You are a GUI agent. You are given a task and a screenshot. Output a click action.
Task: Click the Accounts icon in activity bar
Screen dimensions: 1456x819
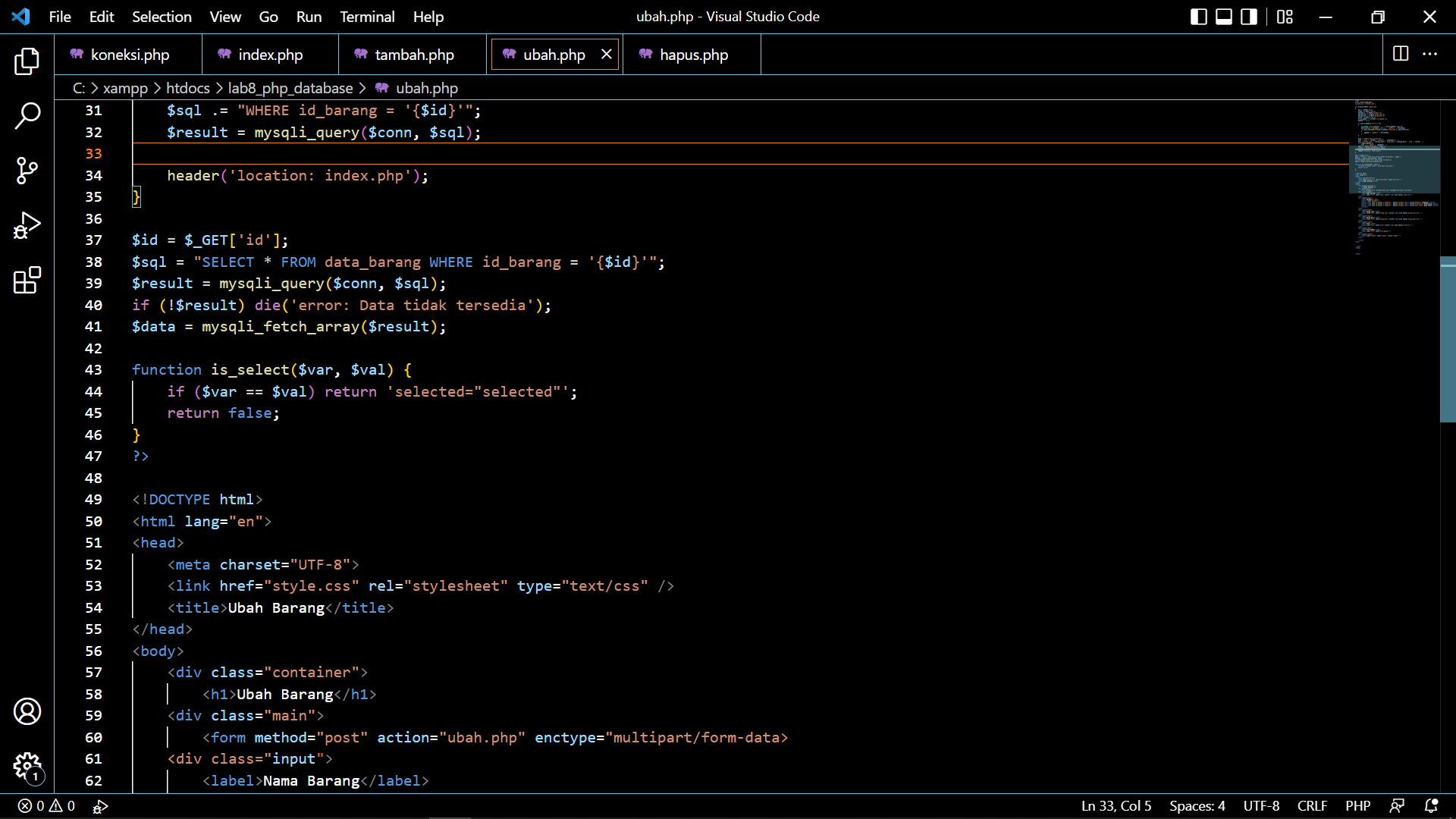[x=27, y=711]
